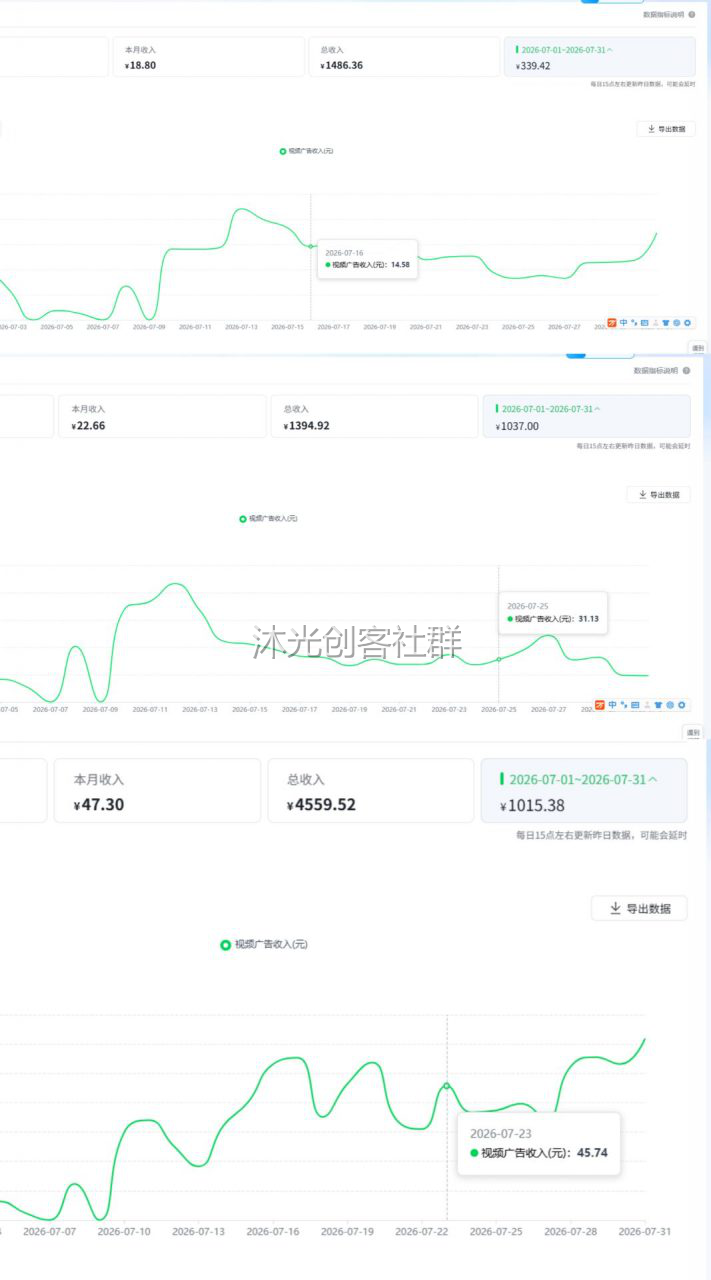Click axis label 2026-07-11 in the ¥1037.00 chart
The height and width of the screenshot is (1280, 711).
(150, 709)
